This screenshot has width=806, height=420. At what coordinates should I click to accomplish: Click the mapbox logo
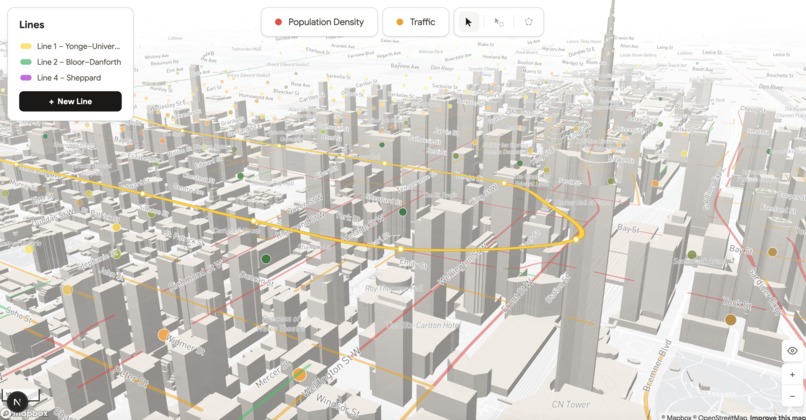click(x=25, y=413)
